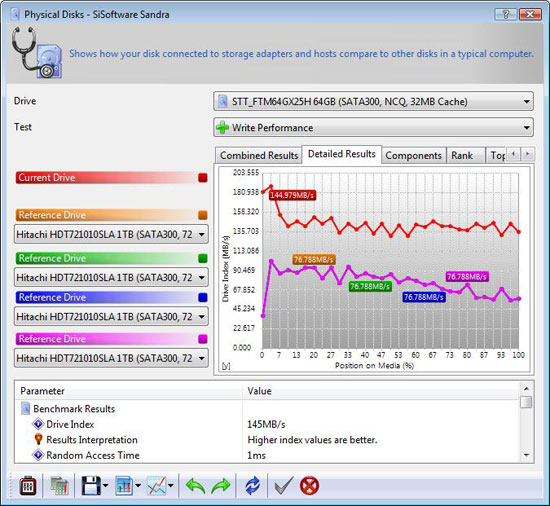The height and width of the screenshot is (506, 550).
Task: Click the stethoscope disk module icon
Action: 37,53
